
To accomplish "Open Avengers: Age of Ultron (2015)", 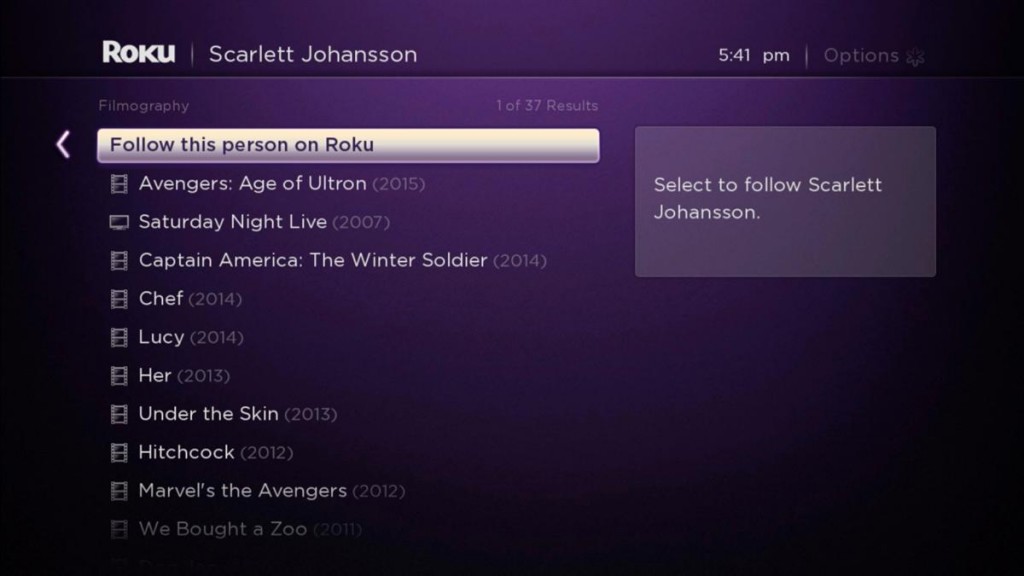I will [x=281, y=184].
